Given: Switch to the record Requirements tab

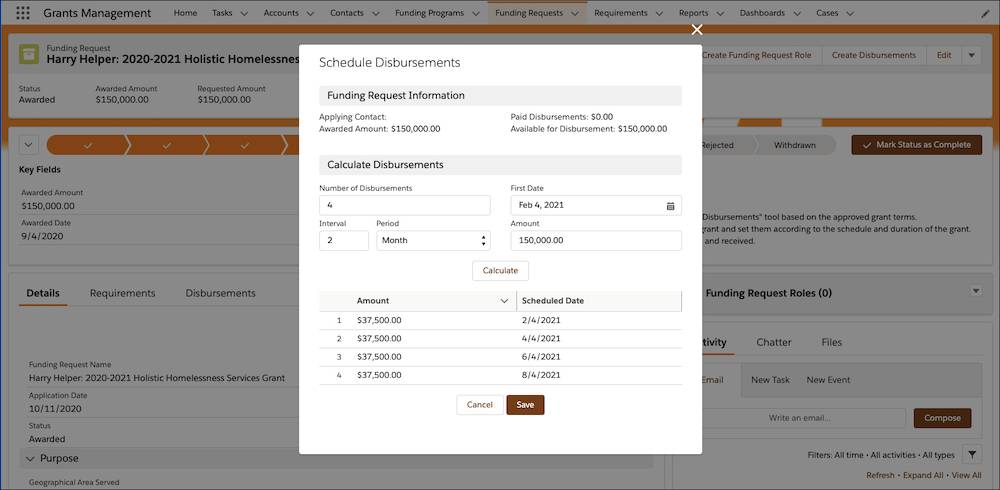Looking at the screenshot, I should tap(122, 293).
